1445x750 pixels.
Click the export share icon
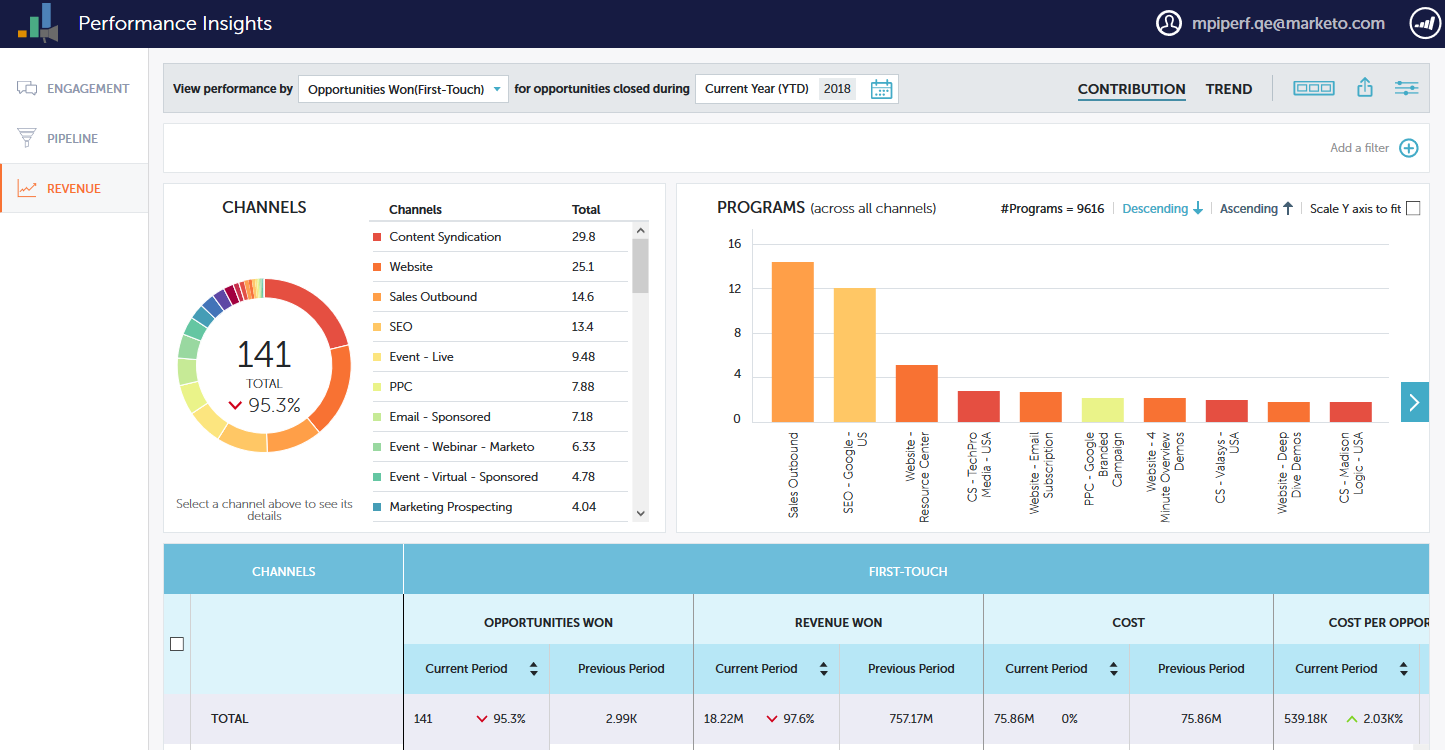[1364, 88]
